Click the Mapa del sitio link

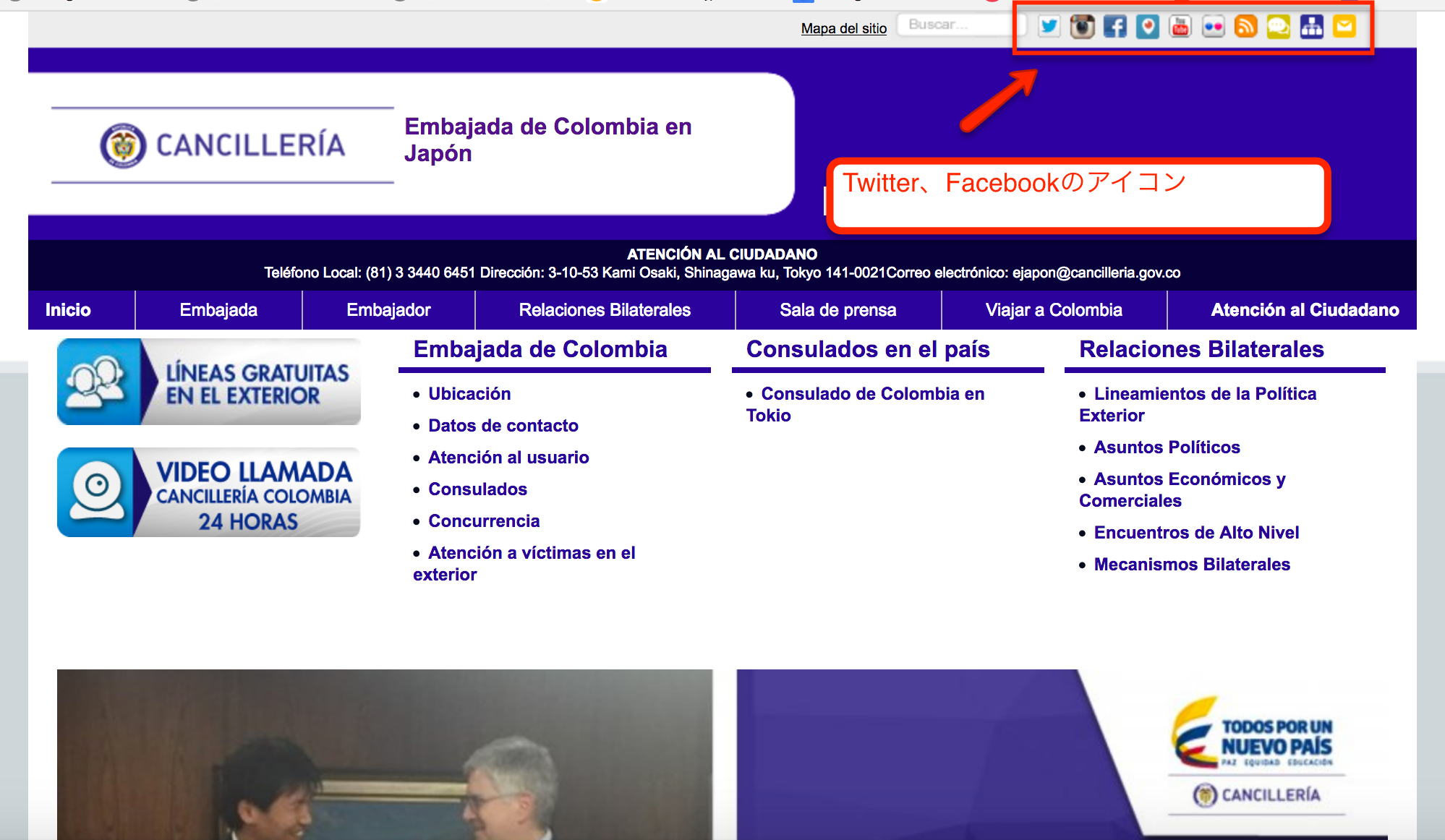[843, 28]
